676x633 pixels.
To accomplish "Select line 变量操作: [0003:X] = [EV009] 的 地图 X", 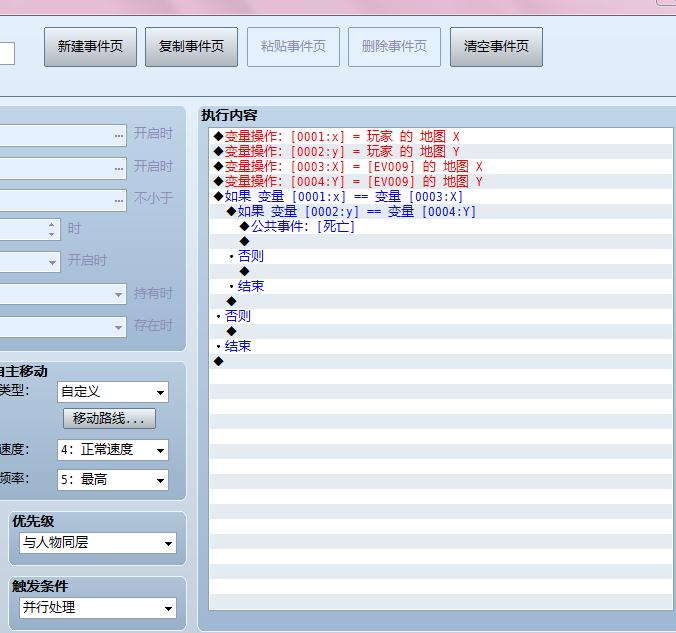I will coord(441,166).
